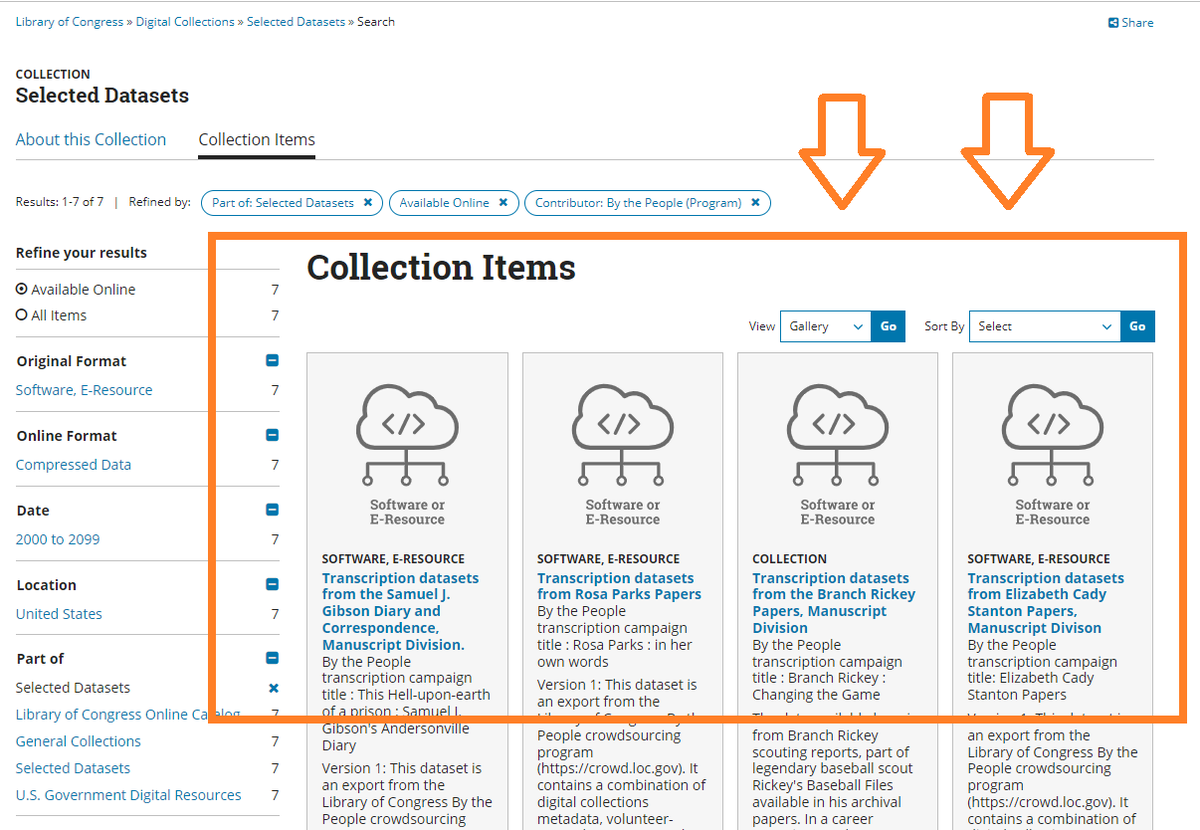
Task: Filter by General Collections
Action: click(x=78, y=741)
